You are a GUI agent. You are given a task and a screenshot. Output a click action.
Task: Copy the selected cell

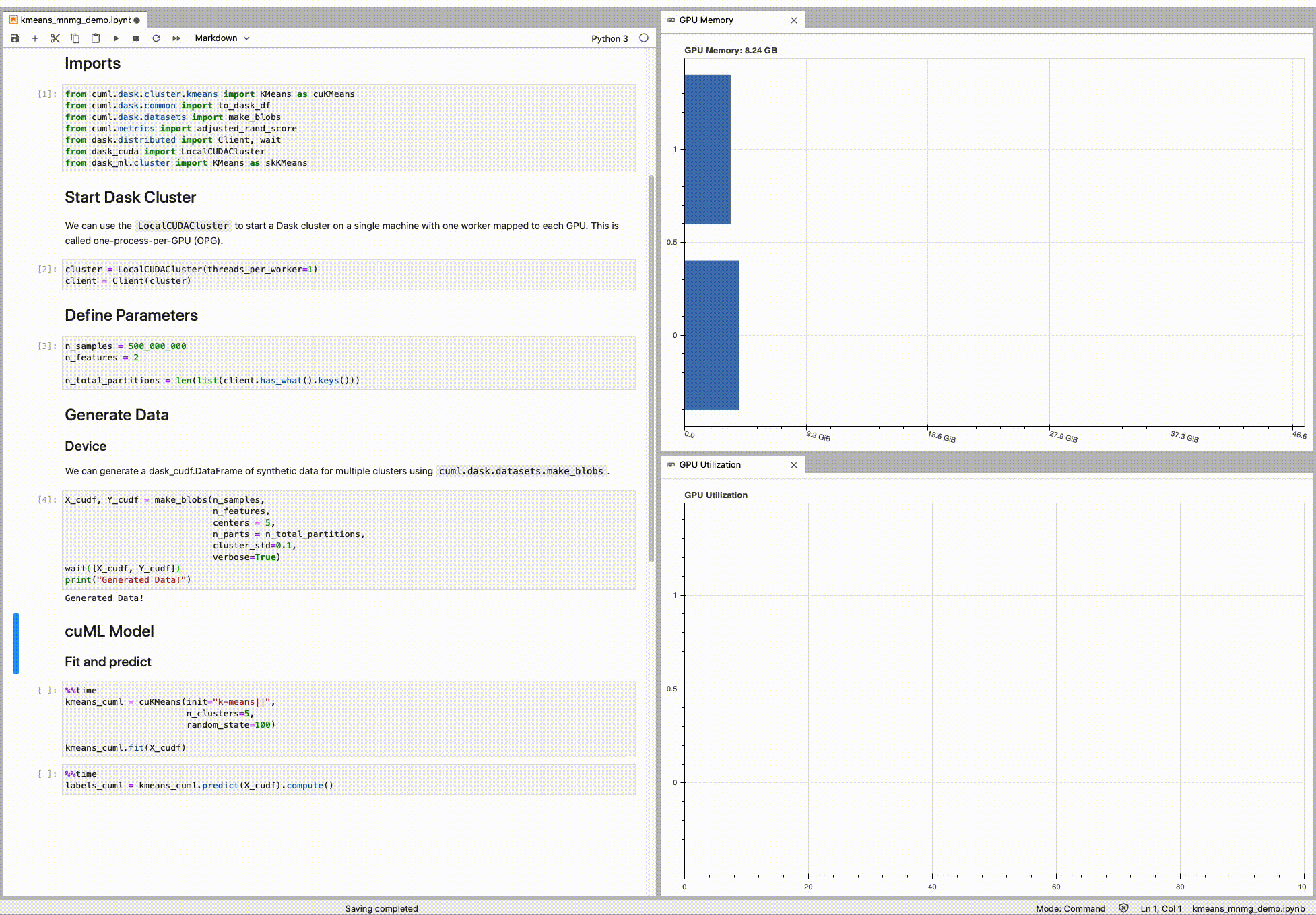[75, 38]
